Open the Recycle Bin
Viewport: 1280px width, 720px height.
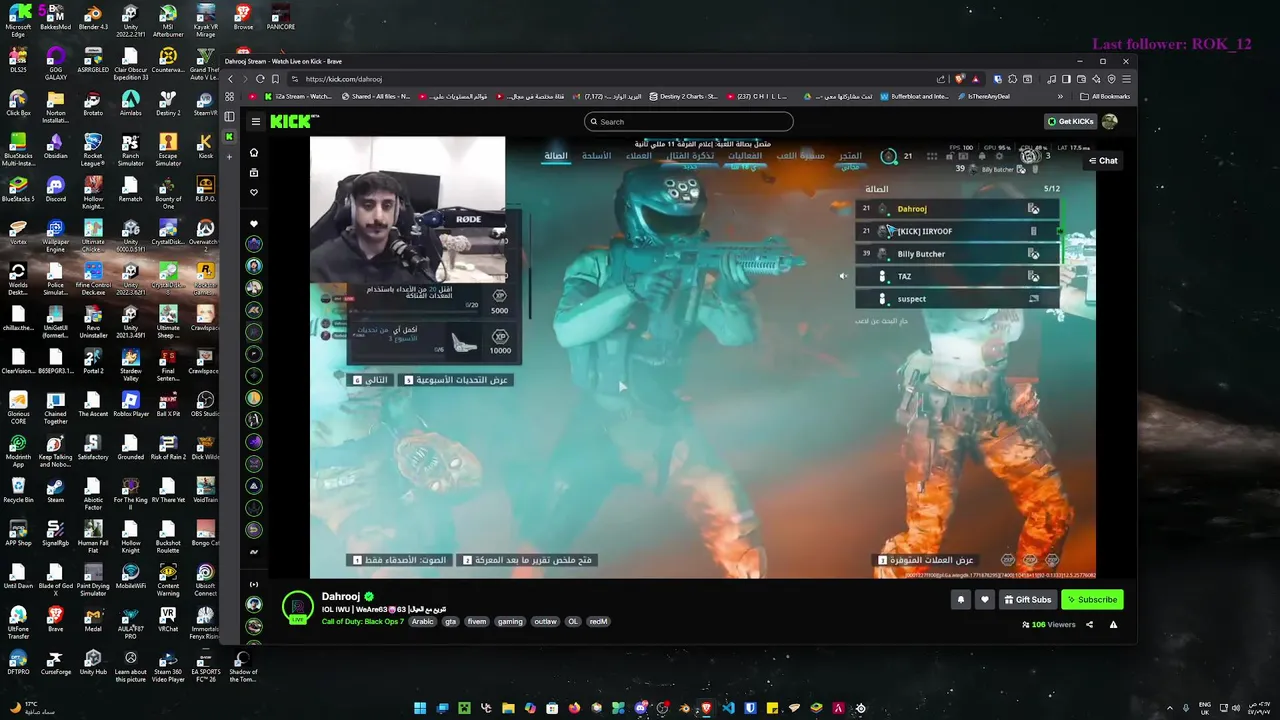(x=18, y=490)
